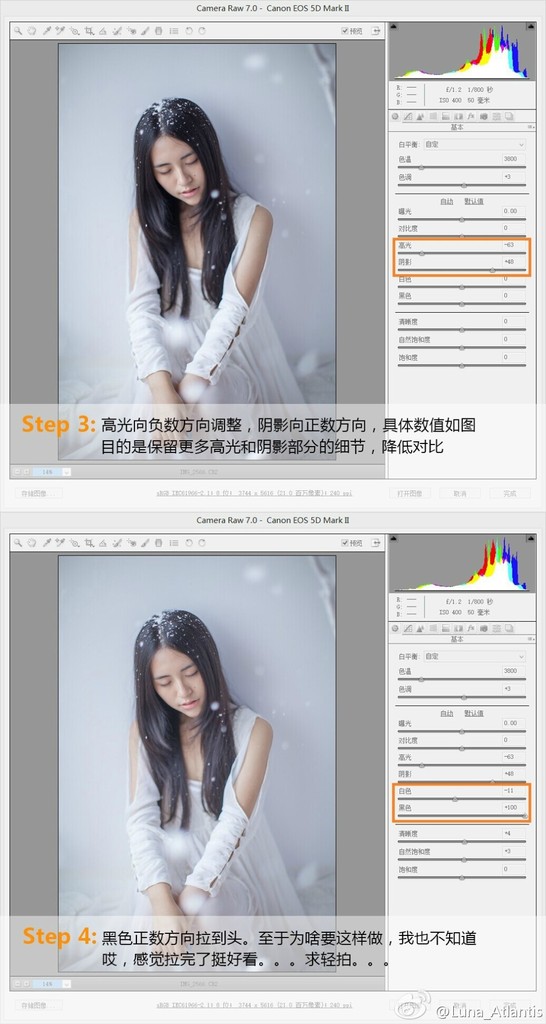Toggle full screen mode in Step 3 window
546x1024 pixels.
pyautogui.click(x=376, y=31)
